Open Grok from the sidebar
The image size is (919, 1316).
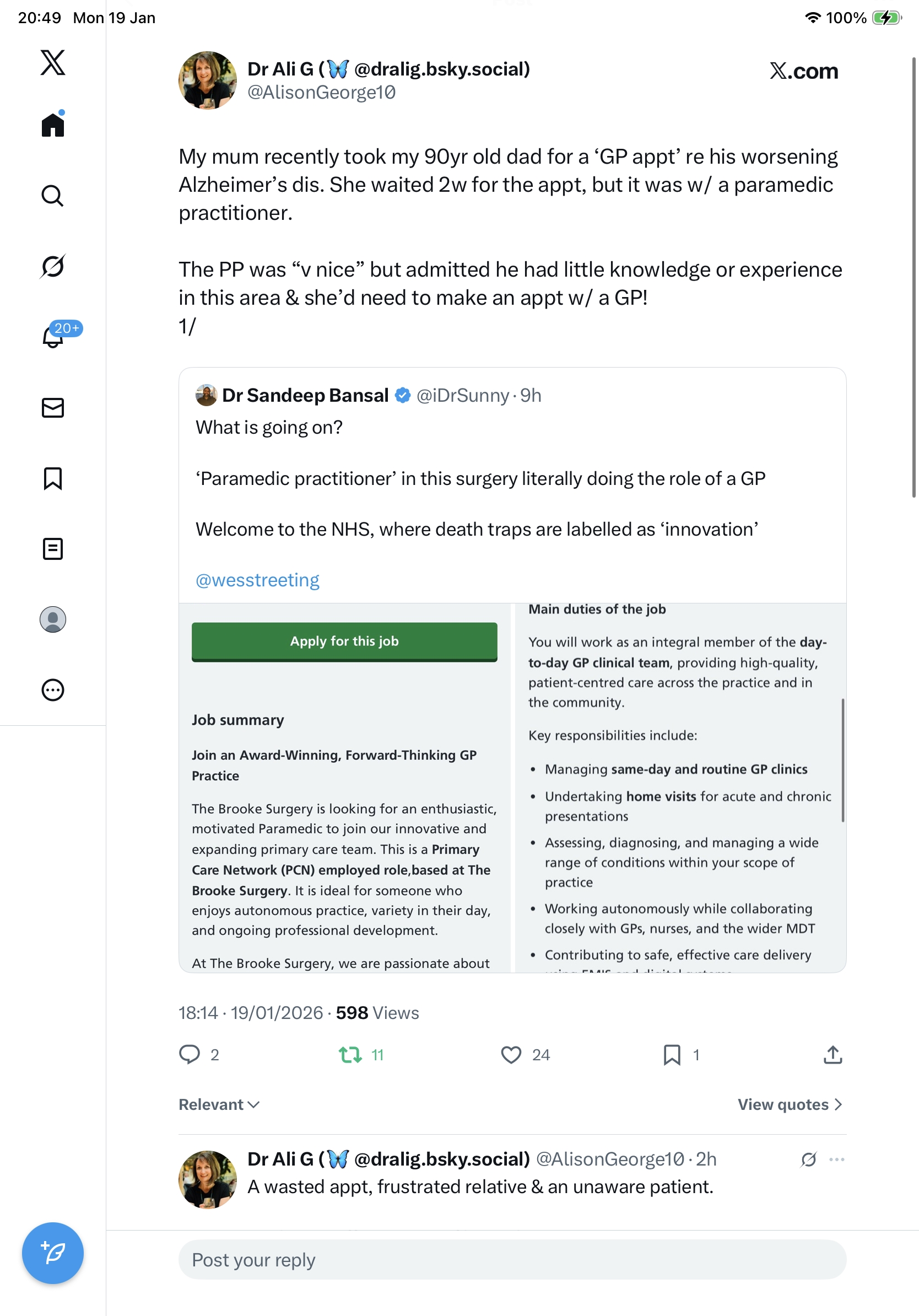click(53, 266)
